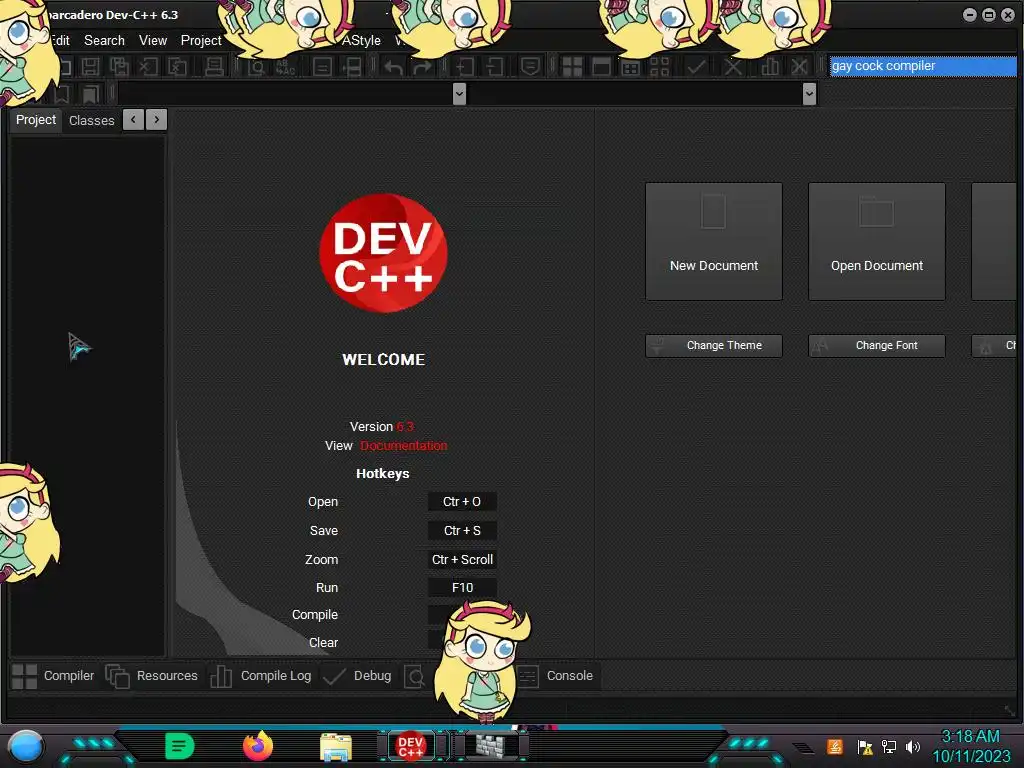
Task: Click the Run window toolbar icon
Action: click(601, 66)
